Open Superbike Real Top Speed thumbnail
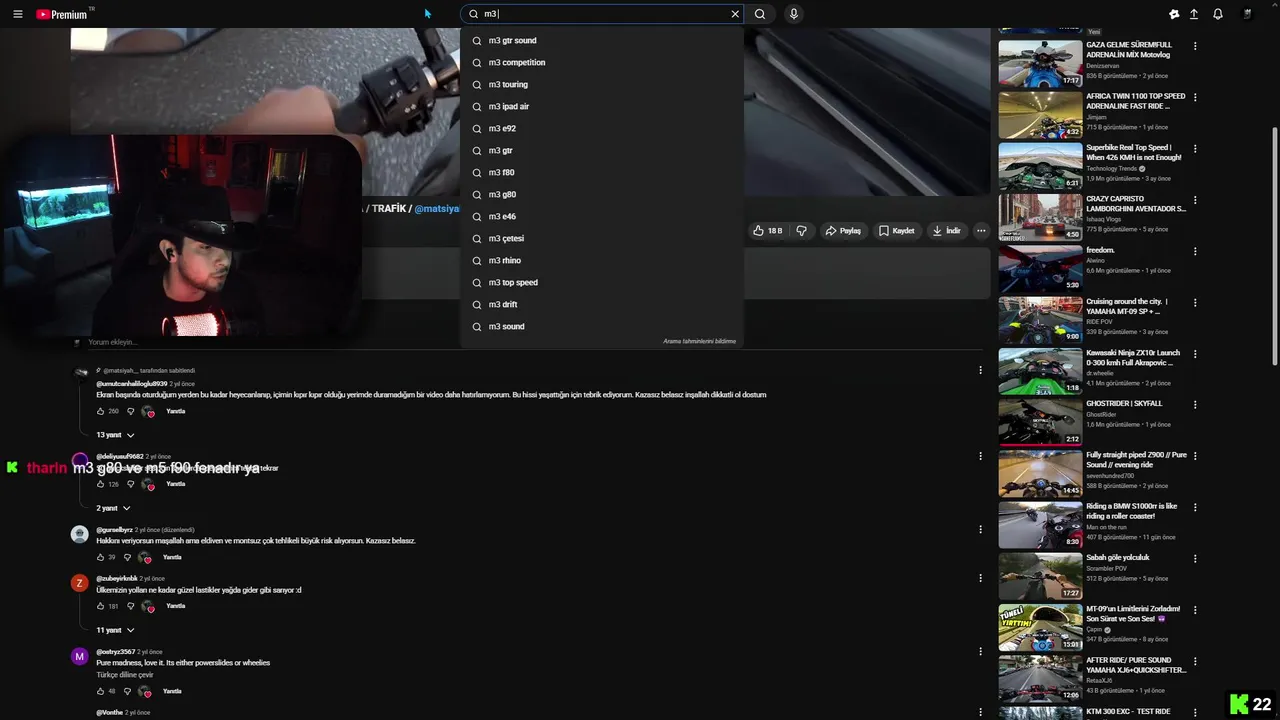1280x720 pixels. [x=1040, y=166]
